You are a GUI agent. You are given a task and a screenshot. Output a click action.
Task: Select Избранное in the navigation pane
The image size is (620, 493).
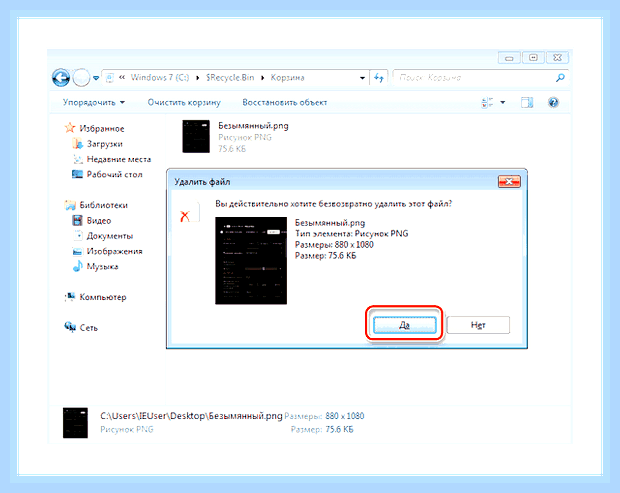[102, 128]
